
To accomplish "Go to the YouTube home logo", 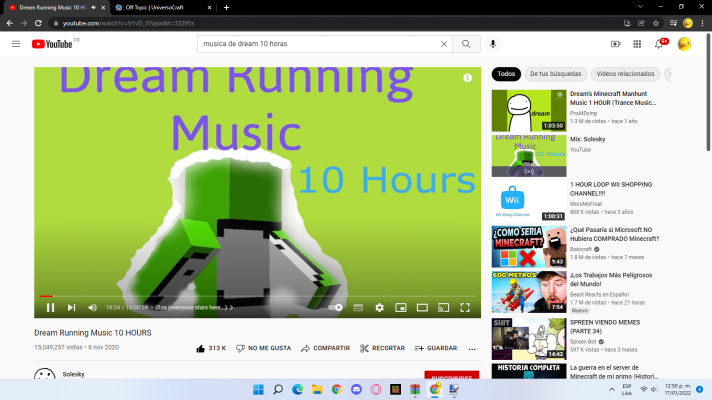I will coord(52,44).
